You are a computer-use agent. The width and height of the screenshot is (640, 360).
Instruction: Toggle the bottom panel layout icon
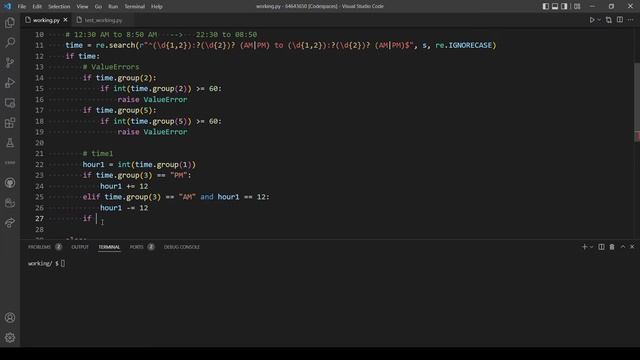pyautogui.click(x=555, y=6)
